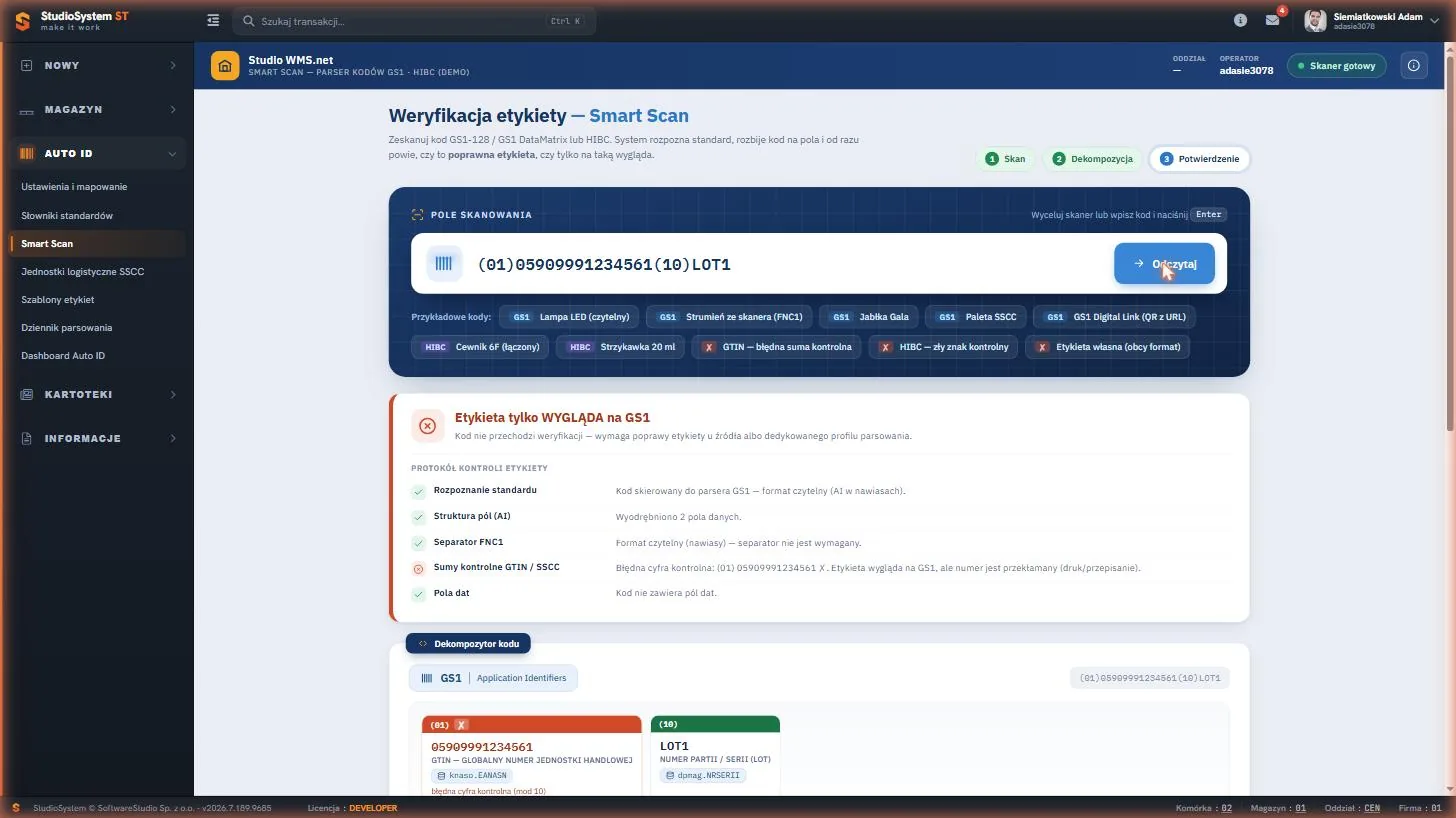Viewport: 1456px width, 818px height.
Task: Load sample GTIN — błędna suma kontrolna
Action: tap(776, 347)
